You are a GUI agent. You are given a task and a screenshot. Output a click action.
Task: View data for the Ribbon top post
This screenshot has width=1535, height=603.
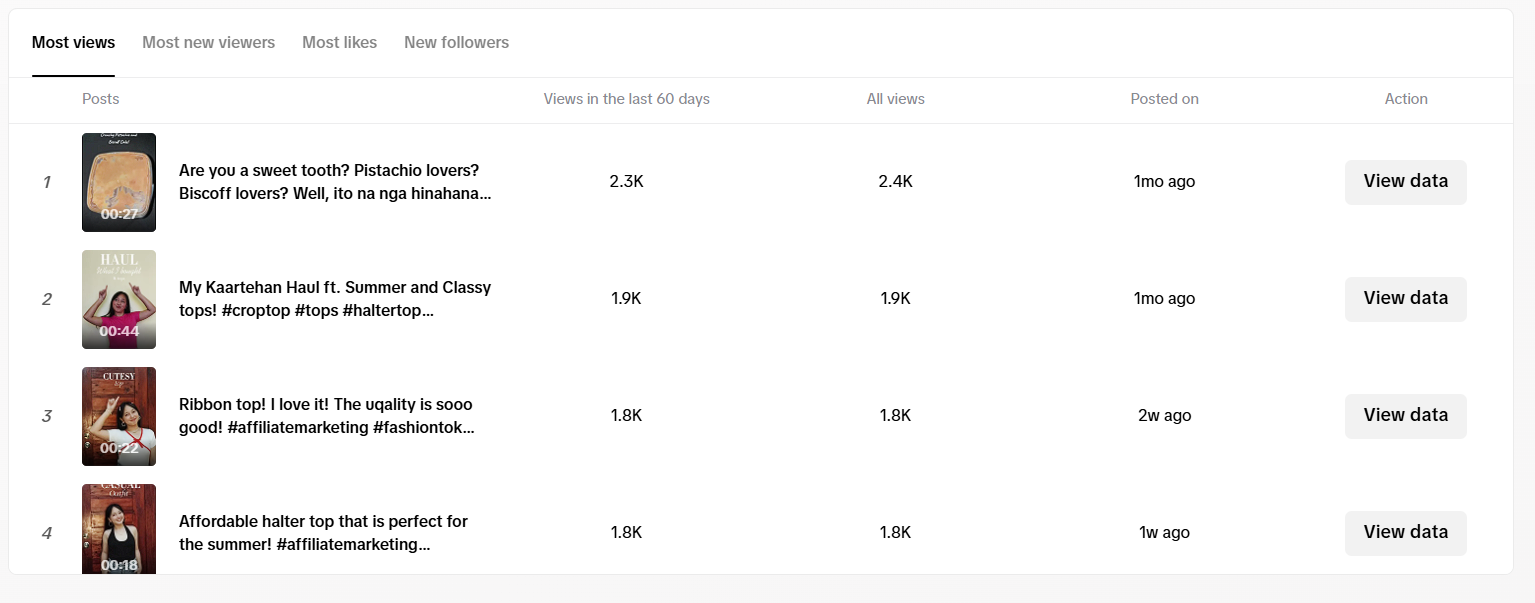point(1405,416)
